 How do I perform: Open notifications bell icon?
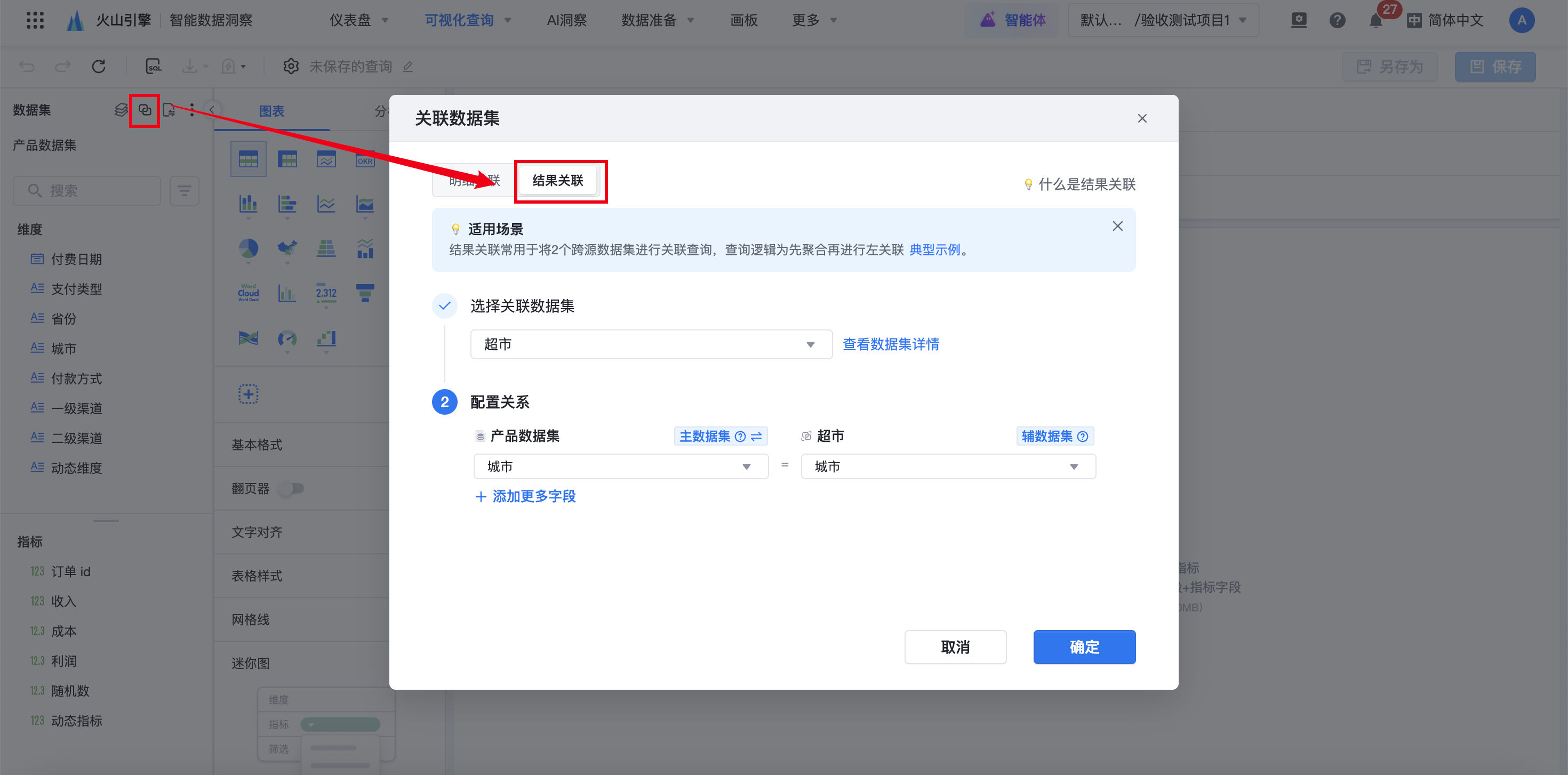click(1375, 21)
